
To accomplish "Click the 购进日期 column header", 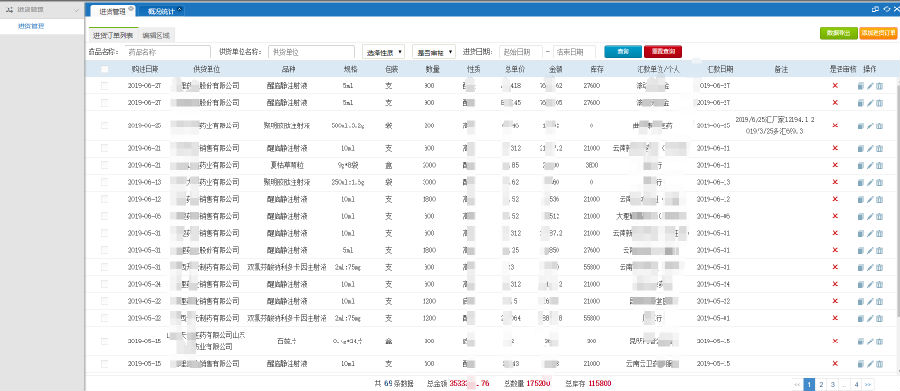I will [x=145, y=69].
